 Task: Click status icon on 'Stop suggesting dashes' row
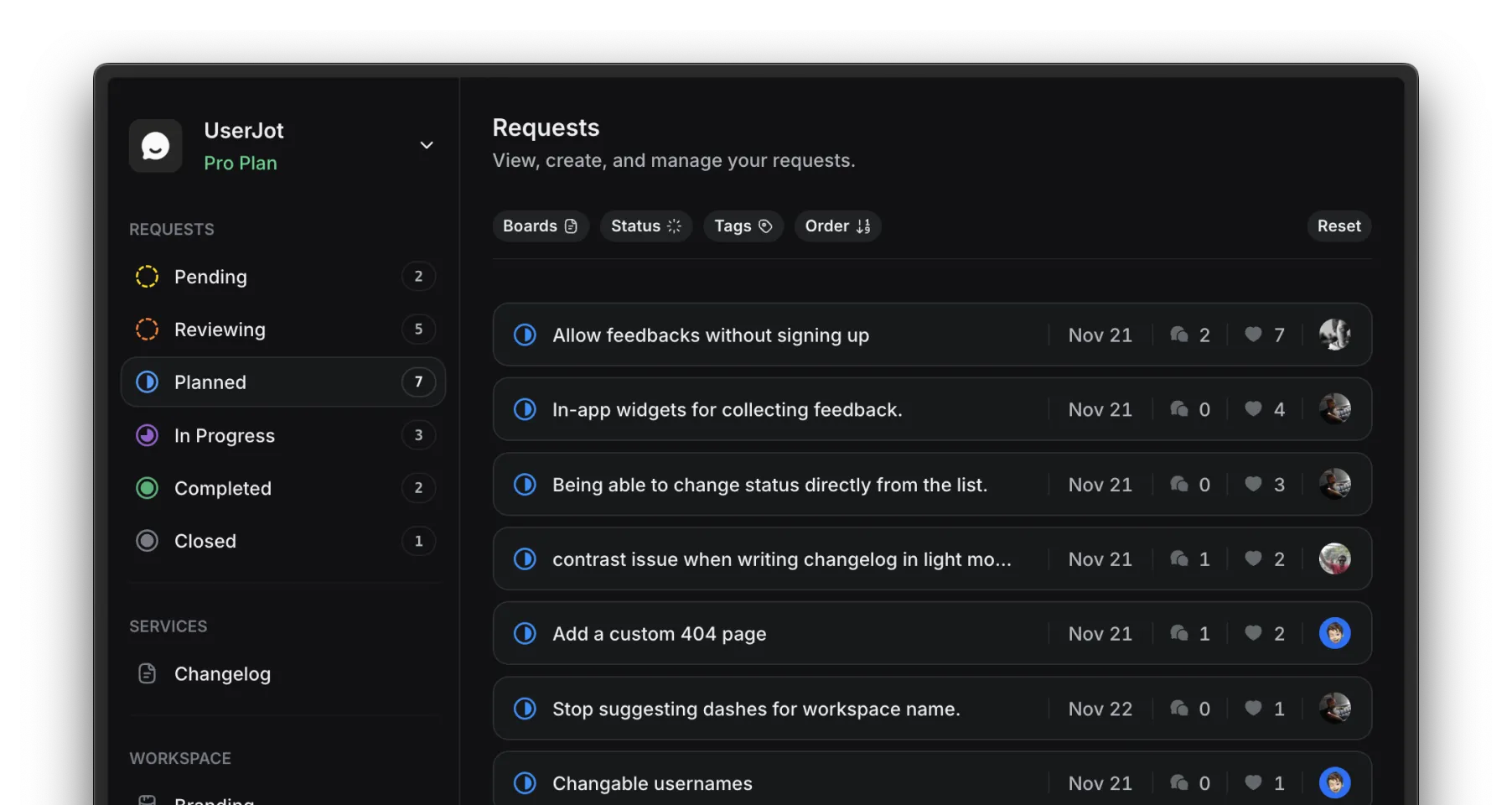pyautogui.click(x=526, y=709)
